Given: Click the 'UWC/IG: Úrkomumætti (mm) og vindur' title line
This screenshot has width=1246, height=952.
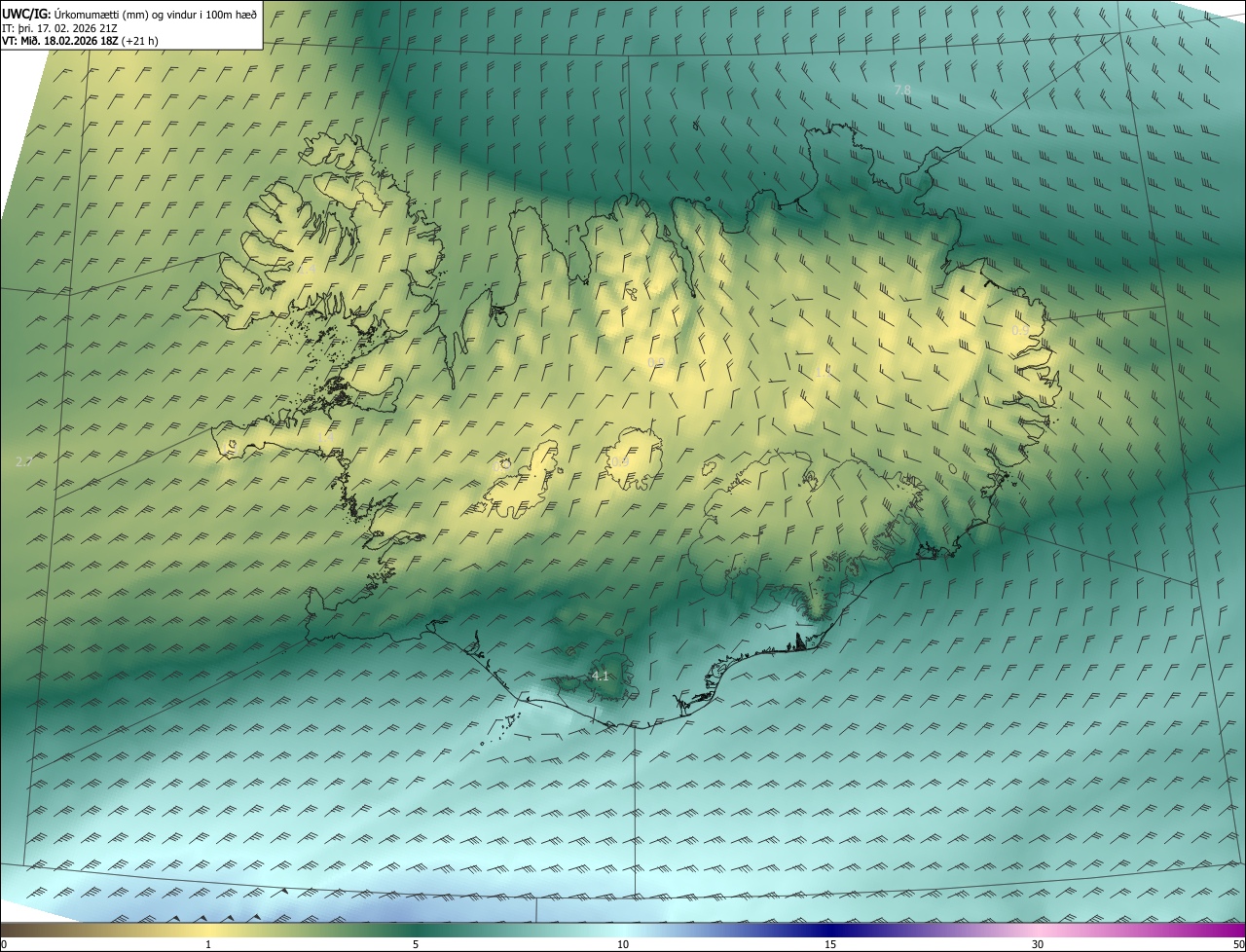Looking at the screenshot, I should point(129,14).
